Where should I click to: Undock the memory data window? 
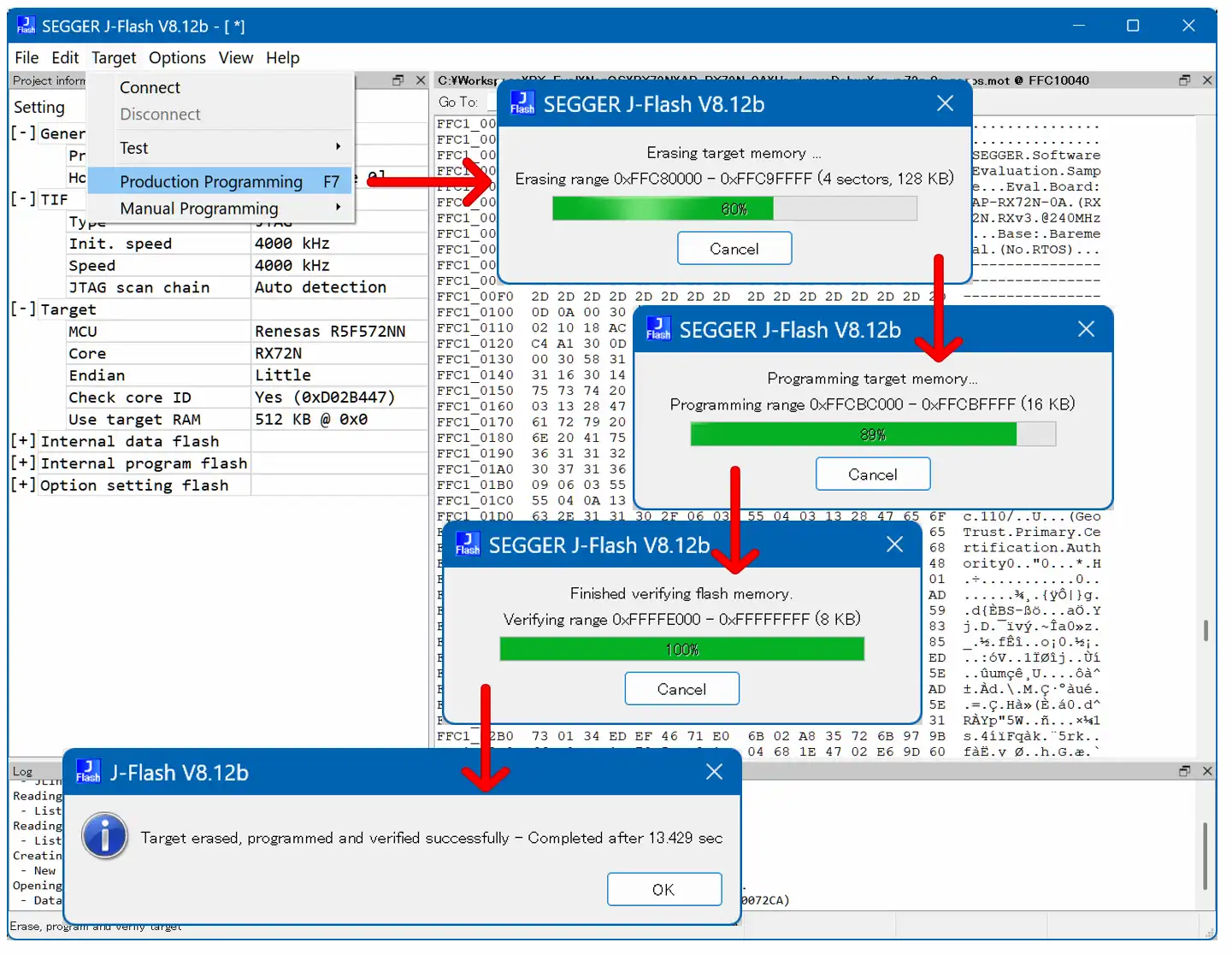[1184, 80]
